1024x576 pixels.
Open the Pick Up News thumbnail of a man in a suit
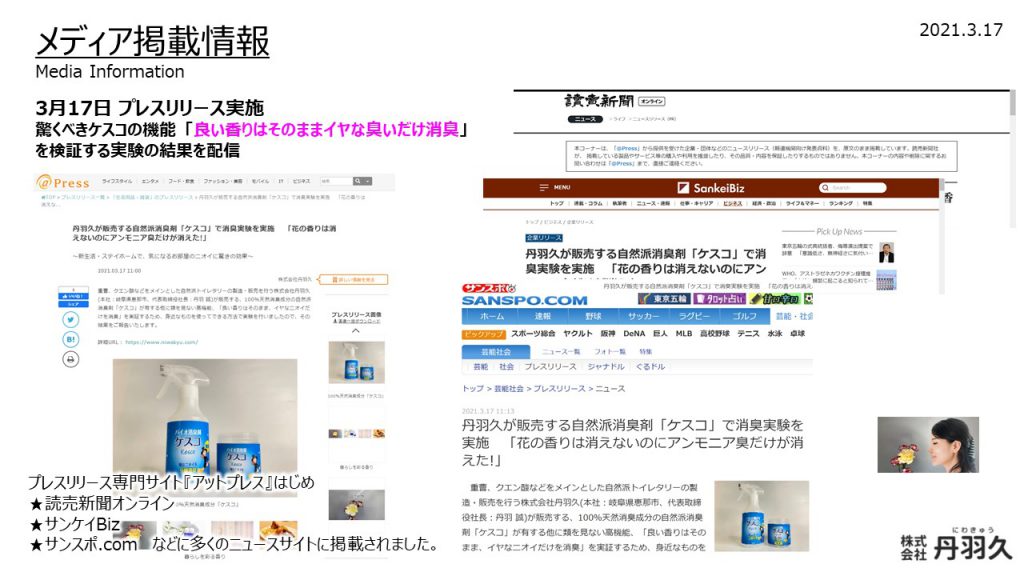(x=886, y=252)
